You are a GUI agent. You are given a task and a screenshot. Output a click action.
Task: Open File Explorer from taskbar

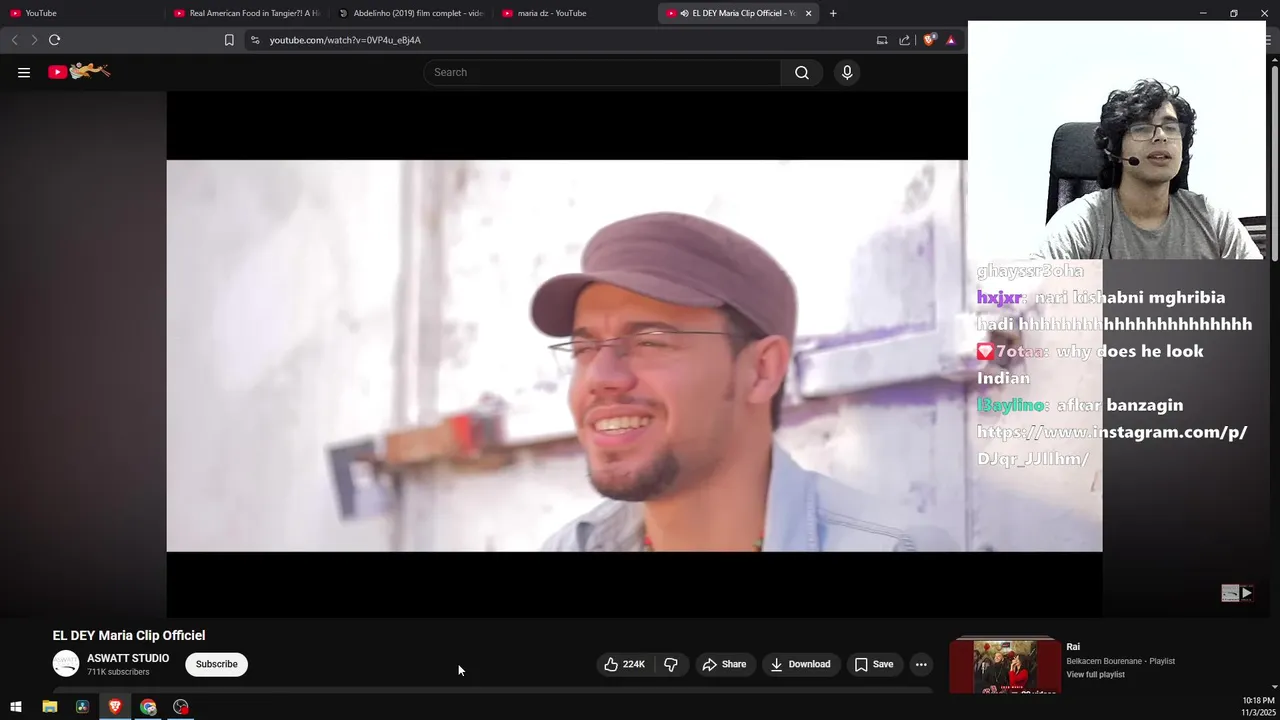(49, 707)
